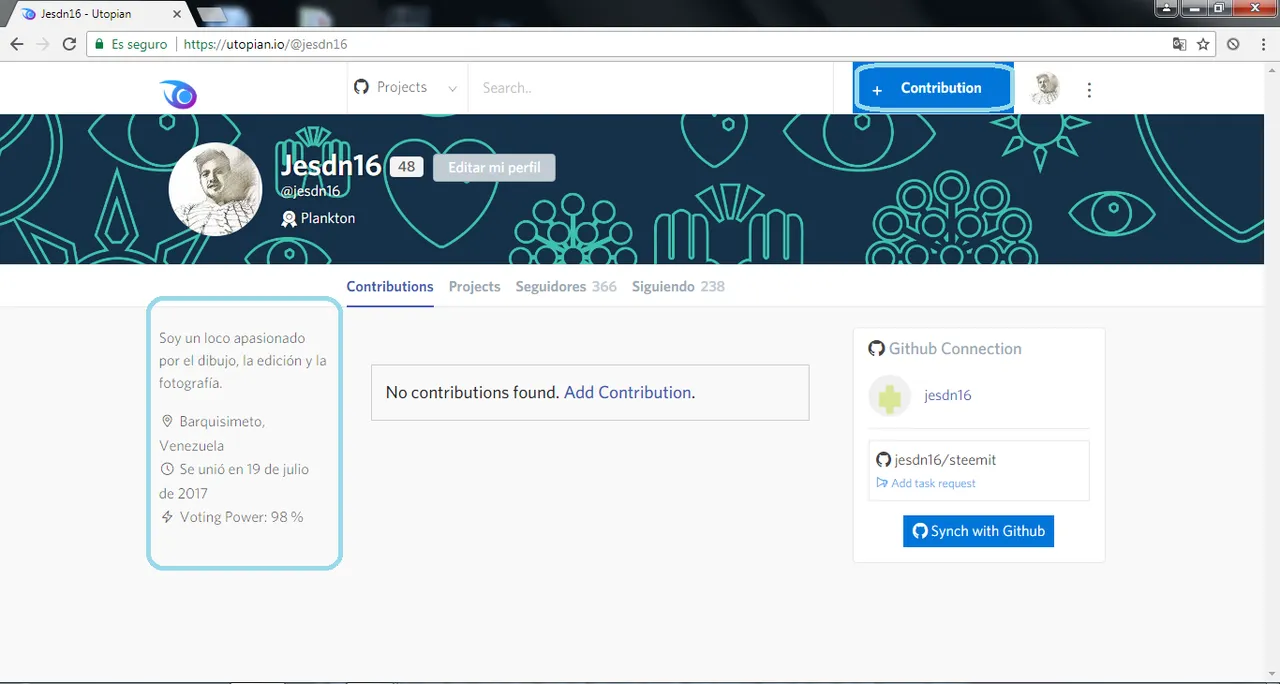Switch to the Projects tab

474,286
